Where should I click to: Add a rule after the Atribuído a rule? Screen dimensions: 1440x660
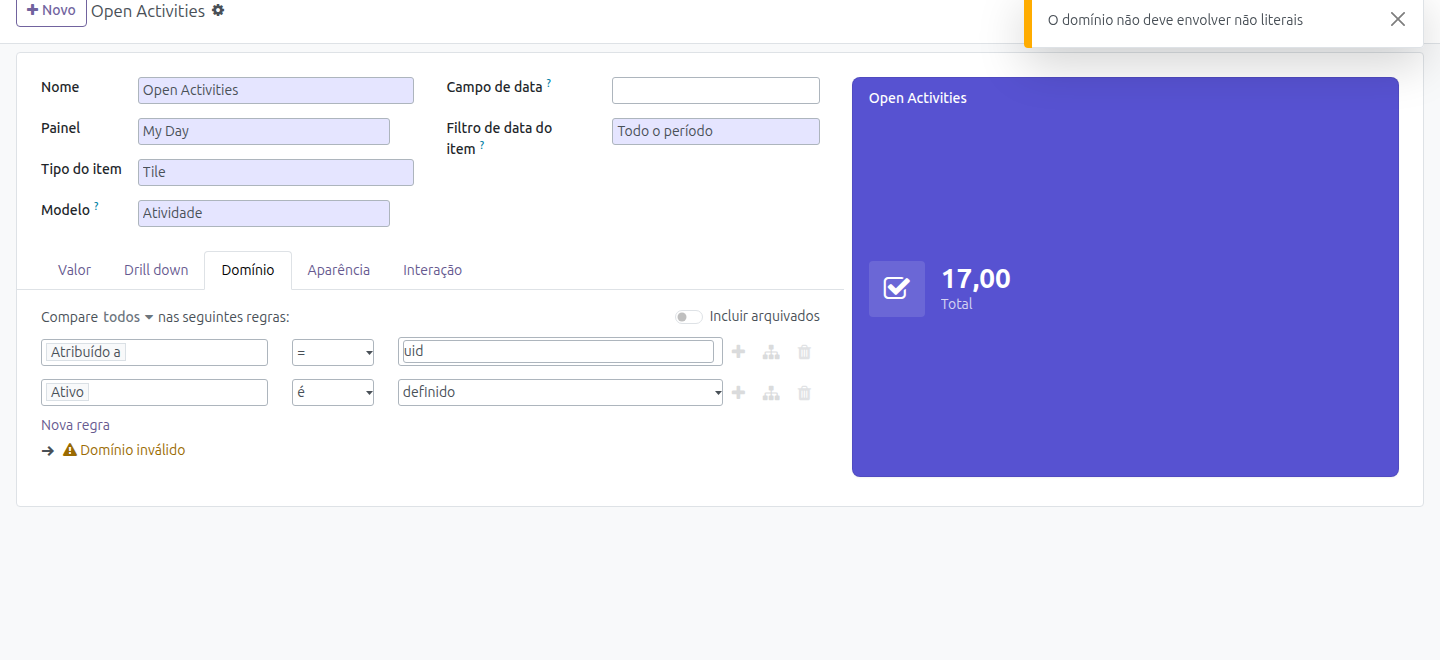click(x=738, y=352)
